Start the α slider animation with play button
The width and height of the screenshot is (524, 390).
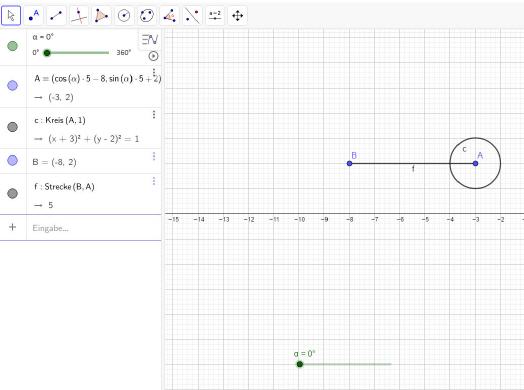pyautogui.click(x=153, y=56)
